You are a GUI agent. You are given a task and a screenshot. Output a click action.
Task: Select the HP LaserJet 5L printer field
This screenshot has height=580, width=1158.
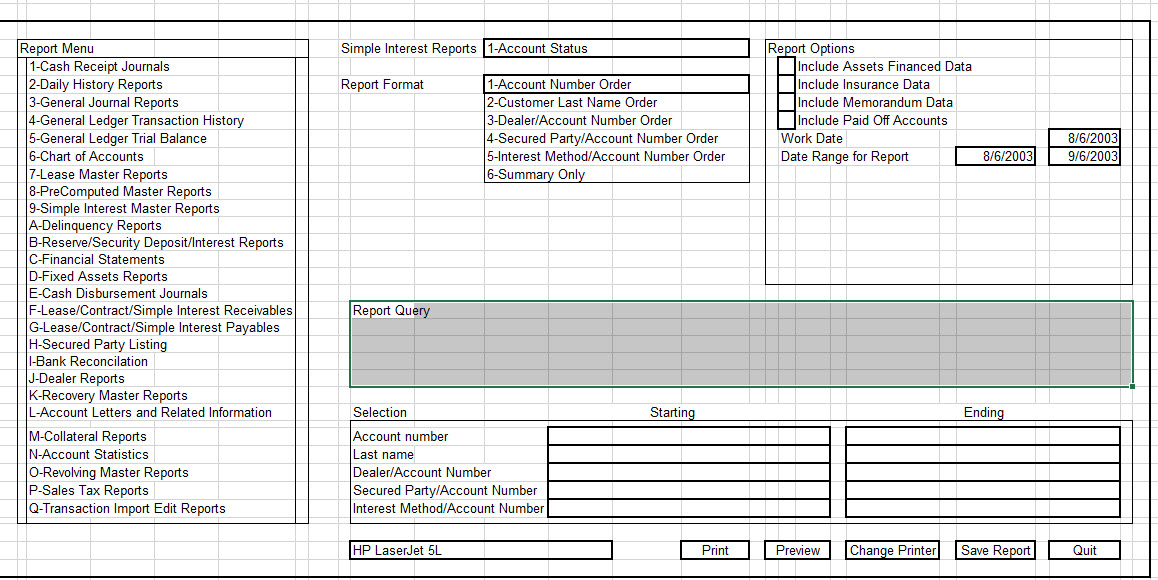pyautogui.click(x=480, y=549)
